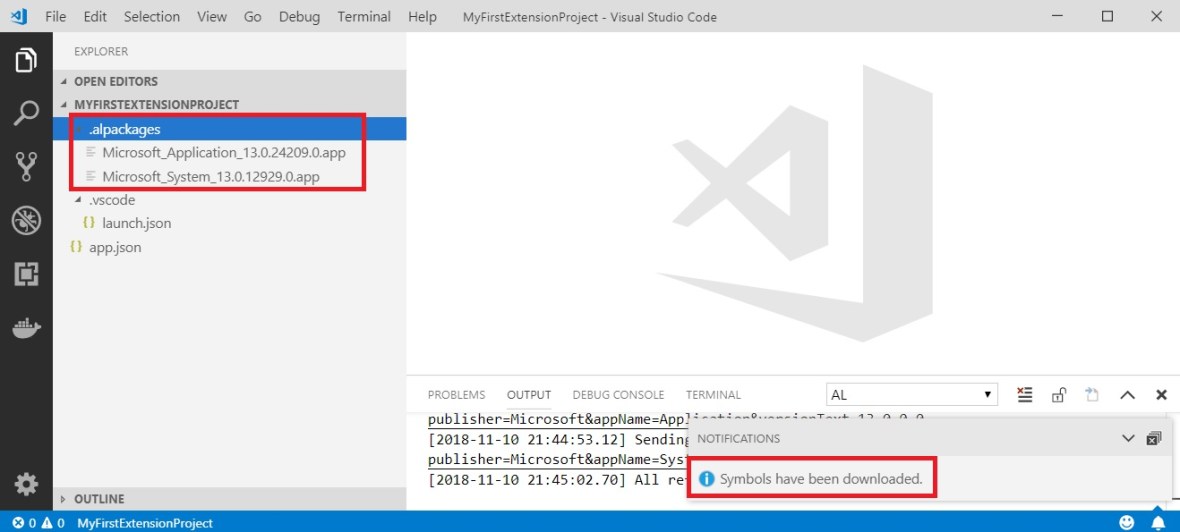Open the AL output channel dropdown
1180x532 pixels.
[x=911, y=395]
